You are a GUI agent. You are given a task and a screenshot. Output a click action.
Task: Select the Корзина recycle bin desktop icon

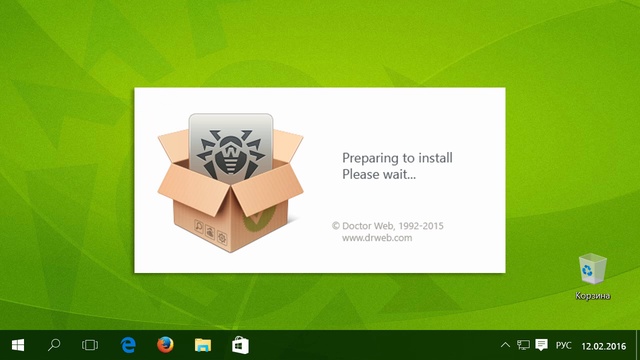pos(593,277)
